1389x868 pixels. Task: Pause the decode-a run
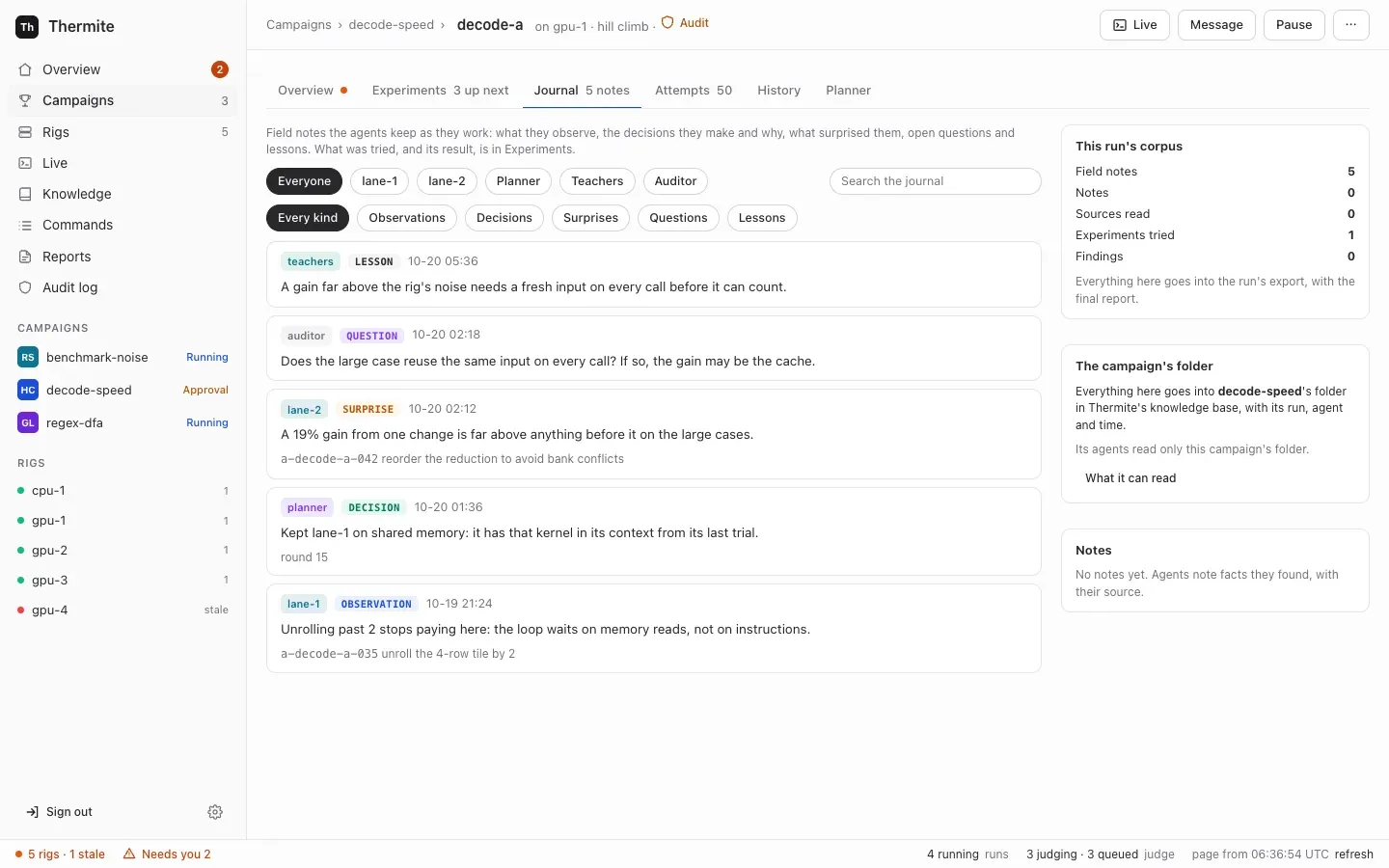point(1294,25)
